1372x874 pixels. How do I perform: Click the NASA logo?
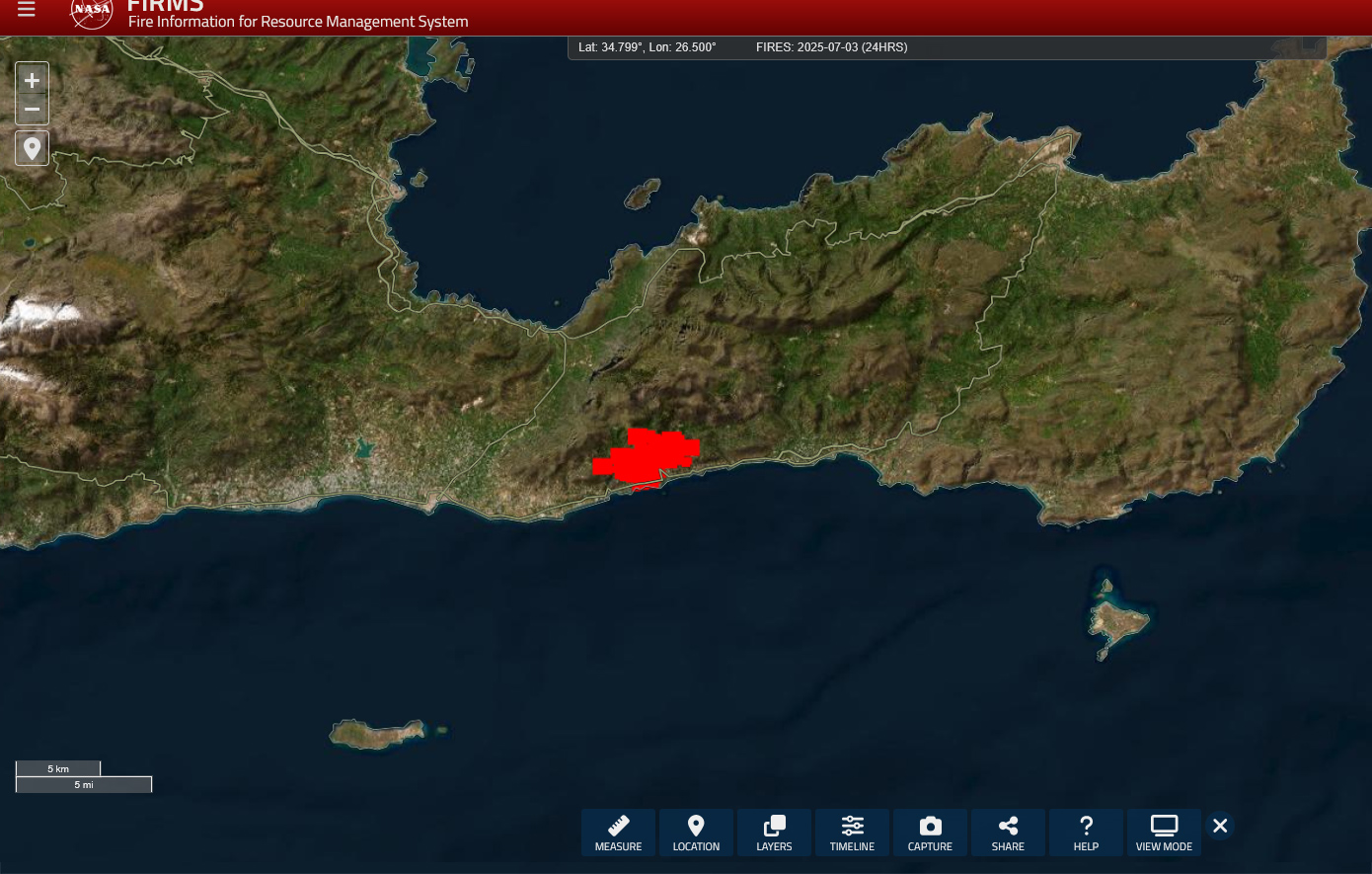pyautogui.click(x=92, y=12)
